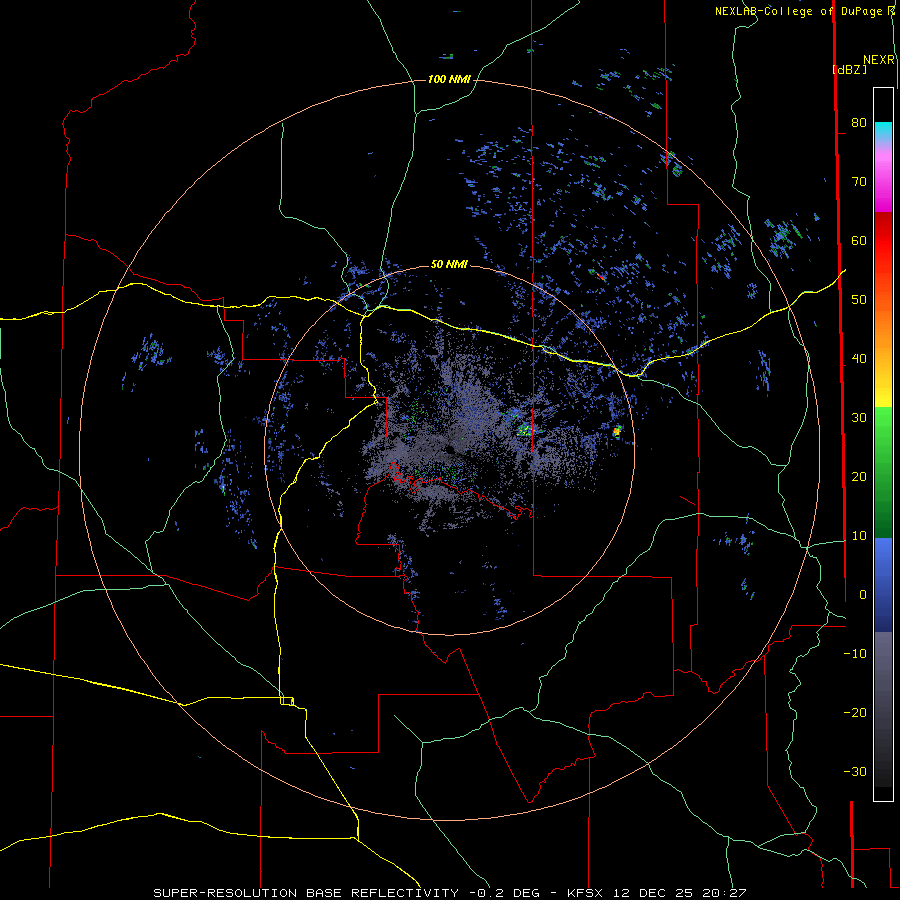Click the 60 value on the dBZ scale
Viewport: 900px width, 900px height.
859,240
